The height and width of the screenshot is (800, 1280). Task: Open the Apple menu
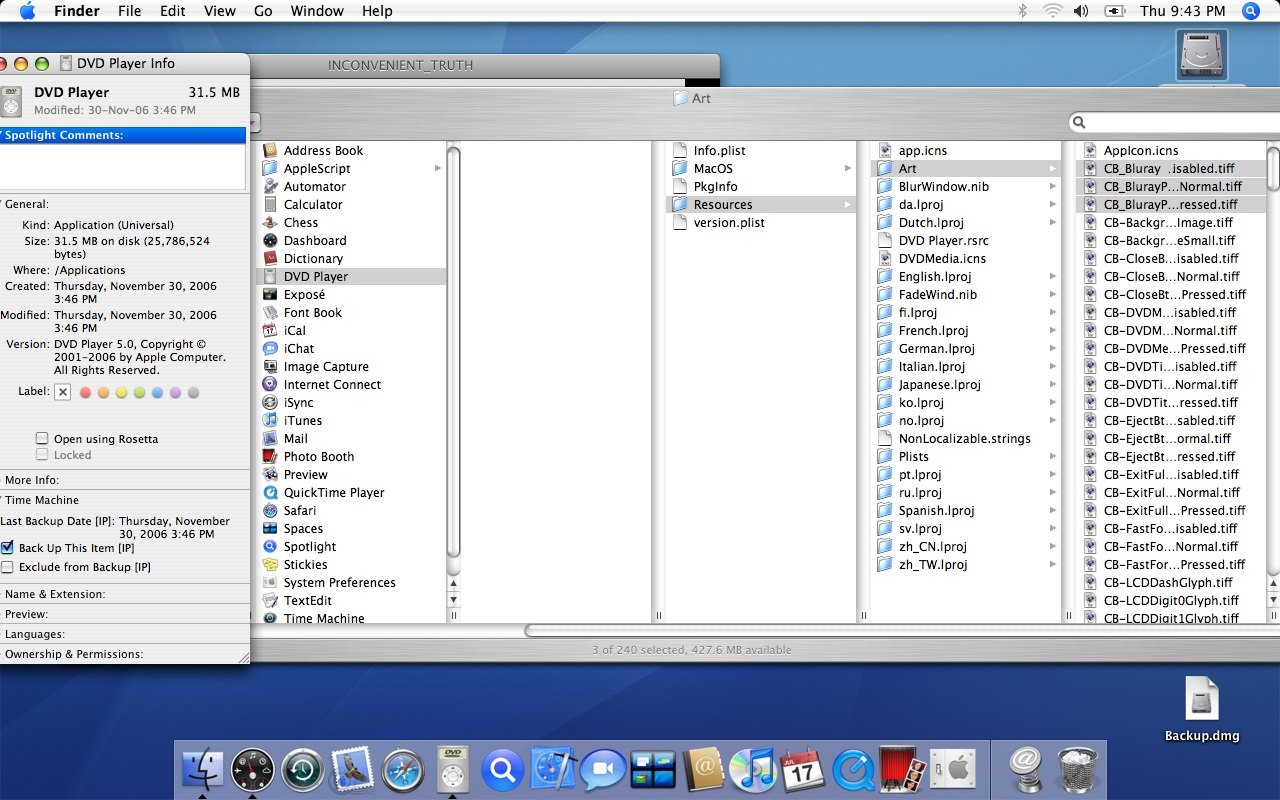[x=27, y=11]
